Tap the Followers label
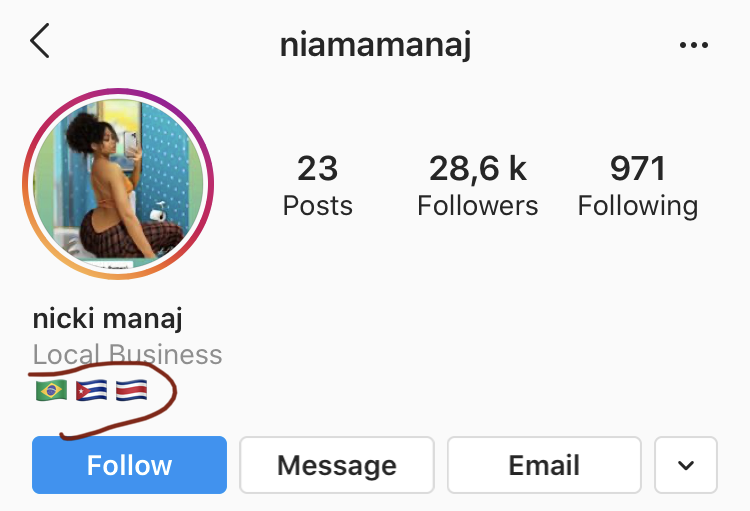This screenshot has height=511, width=750. [x=477, y=206]
